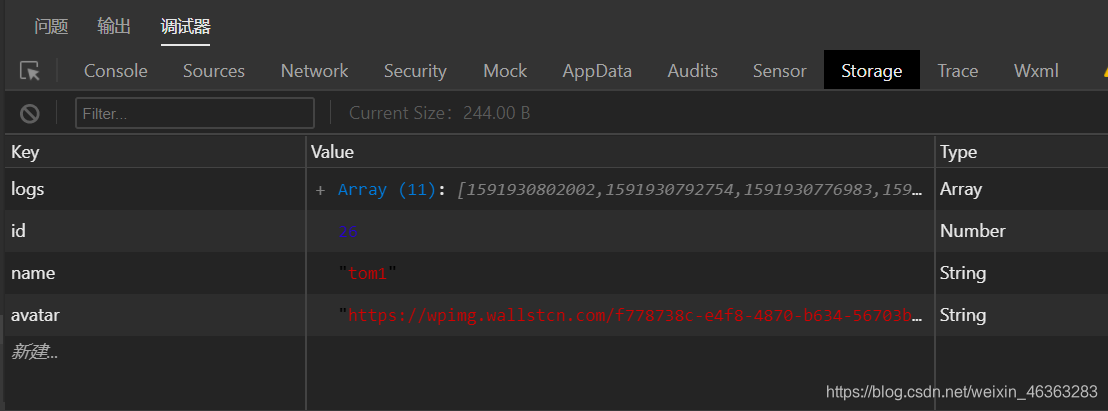This screenshot has height=411, width=1108.
Task: Select the Sensor tab
Action: 779,71
